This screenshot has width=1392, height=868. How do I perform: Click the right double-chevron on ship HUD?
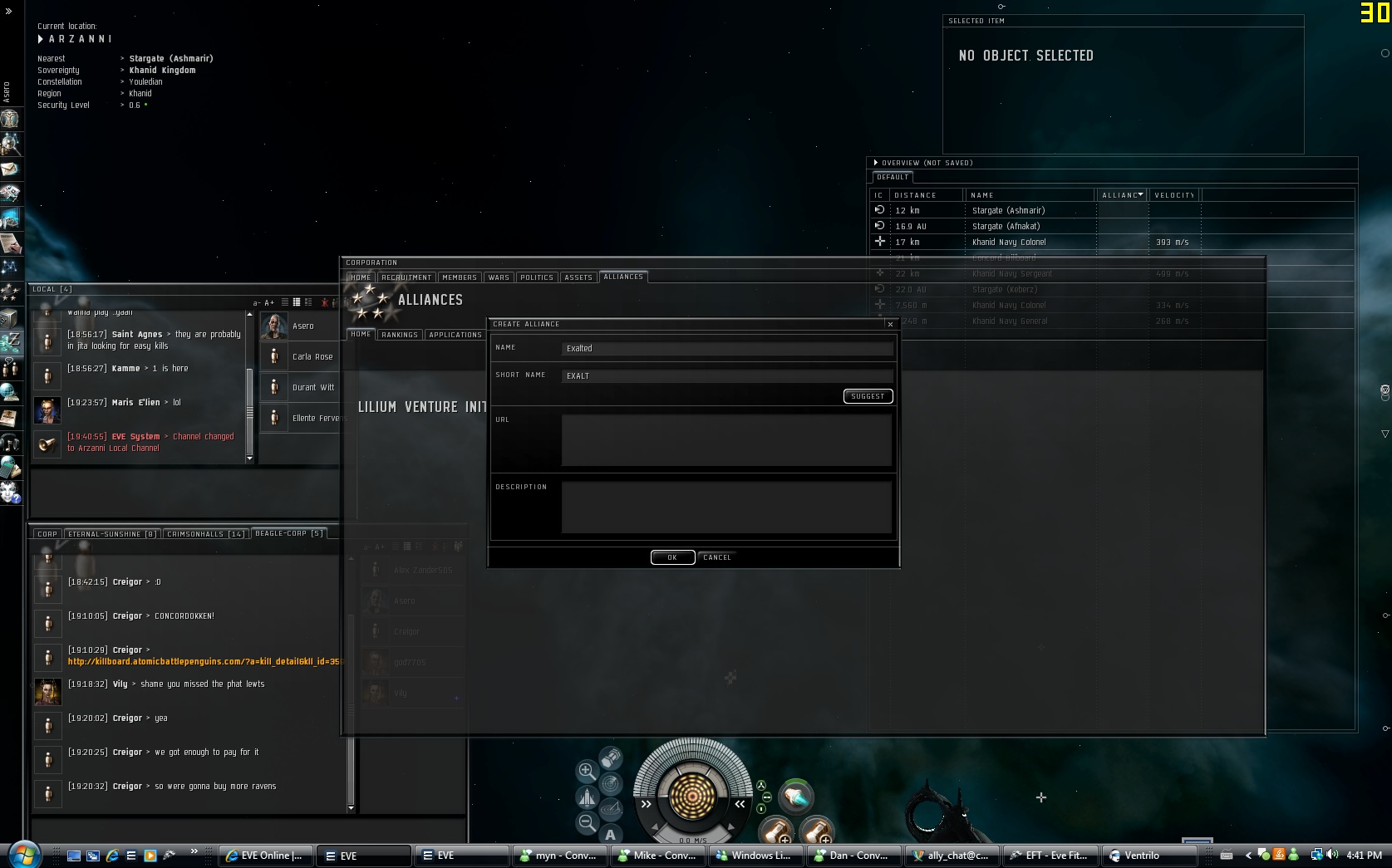click(740, 804)
